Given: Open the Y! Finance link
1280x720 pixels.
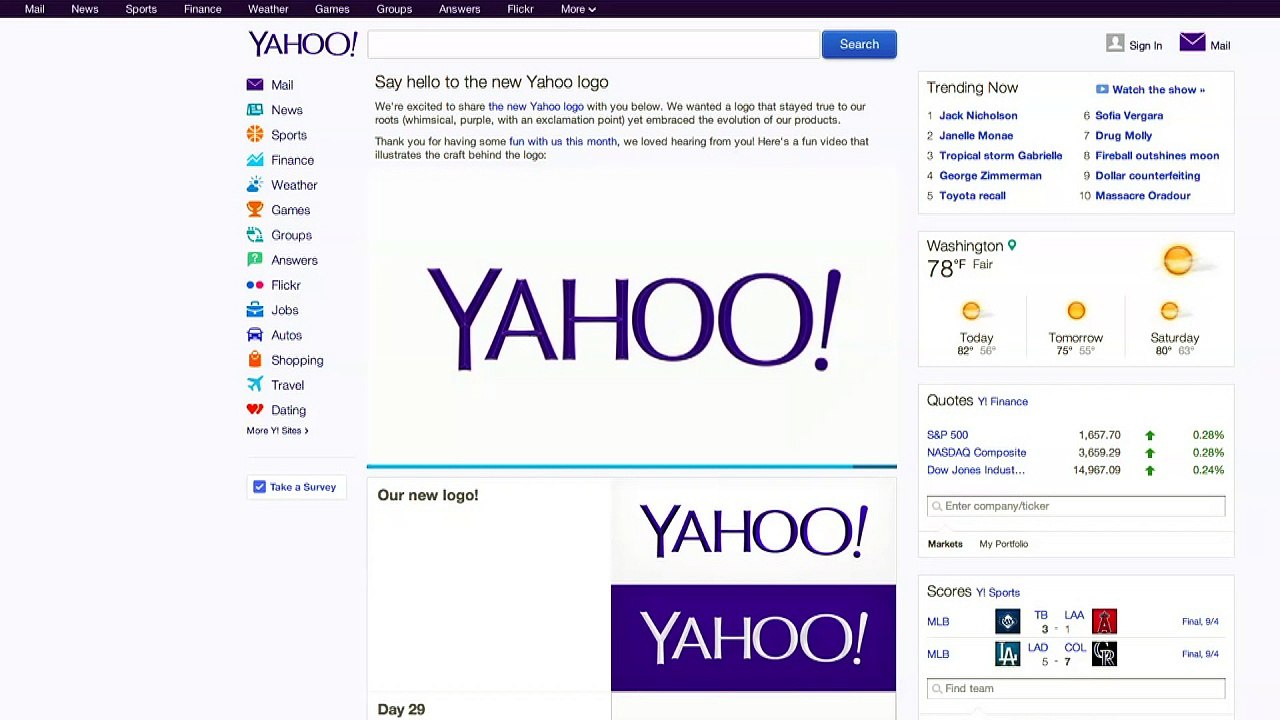Looking at the screenshot, I should tap(1003, 401).
